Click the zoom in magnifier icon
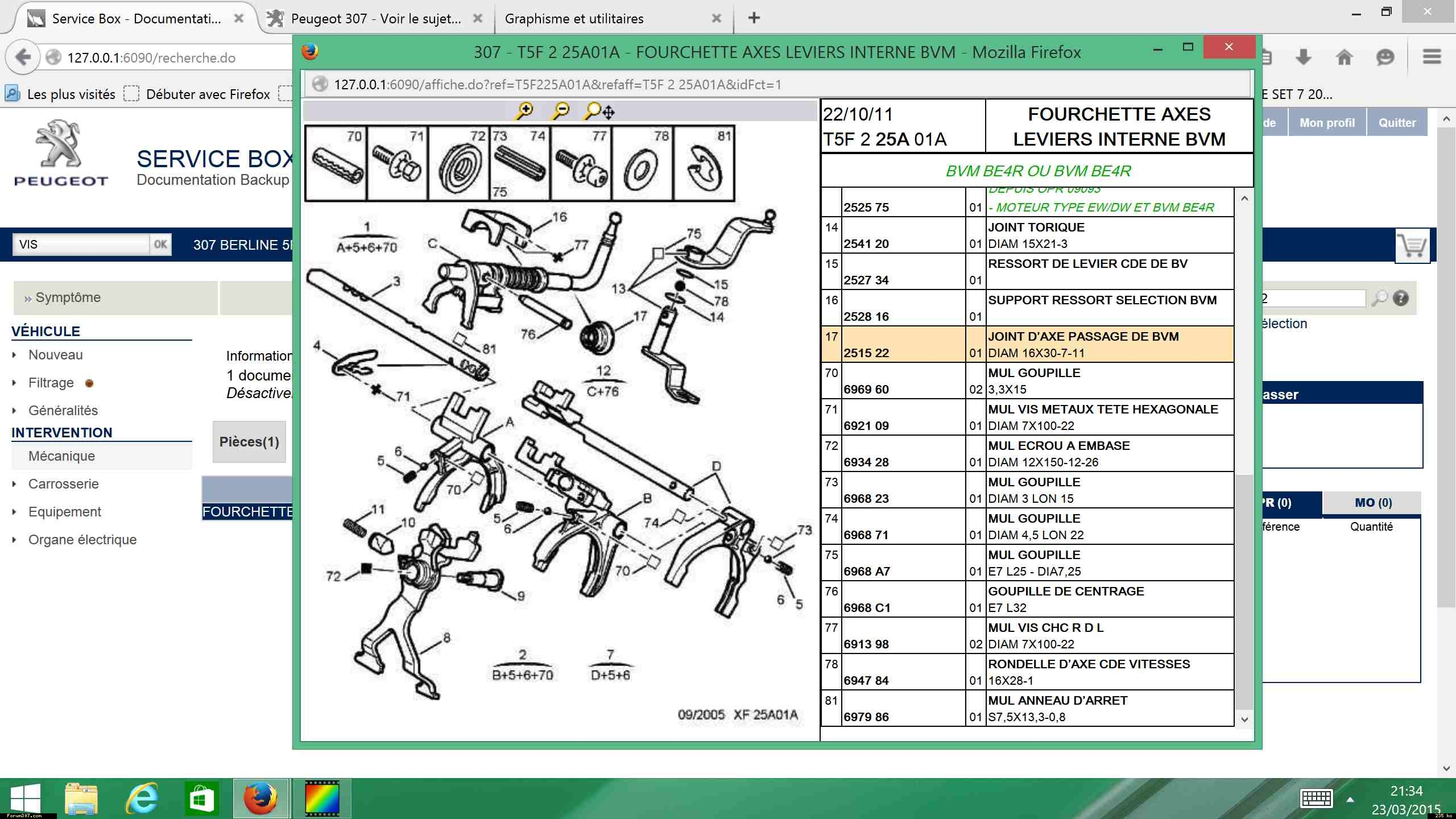This screenshot has height=819, width=1456. pyautogui.click(x=524, y=110)
